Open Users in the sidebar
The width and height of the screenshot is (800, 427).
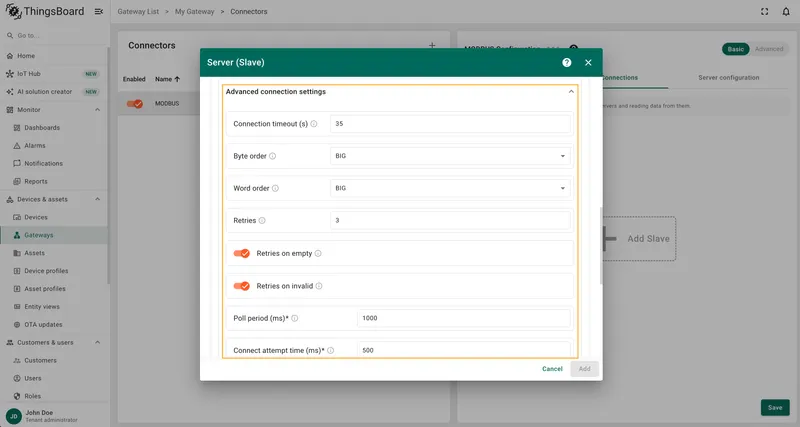point(54,378)
